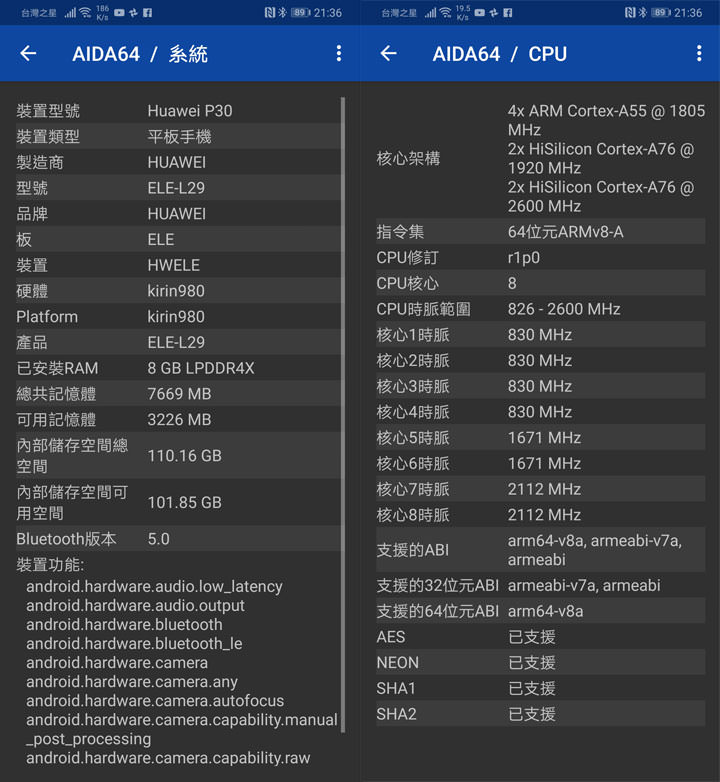Select the 核心5時脈 1671 MHz row
This screenshot has height=782, width=720.
540,437
